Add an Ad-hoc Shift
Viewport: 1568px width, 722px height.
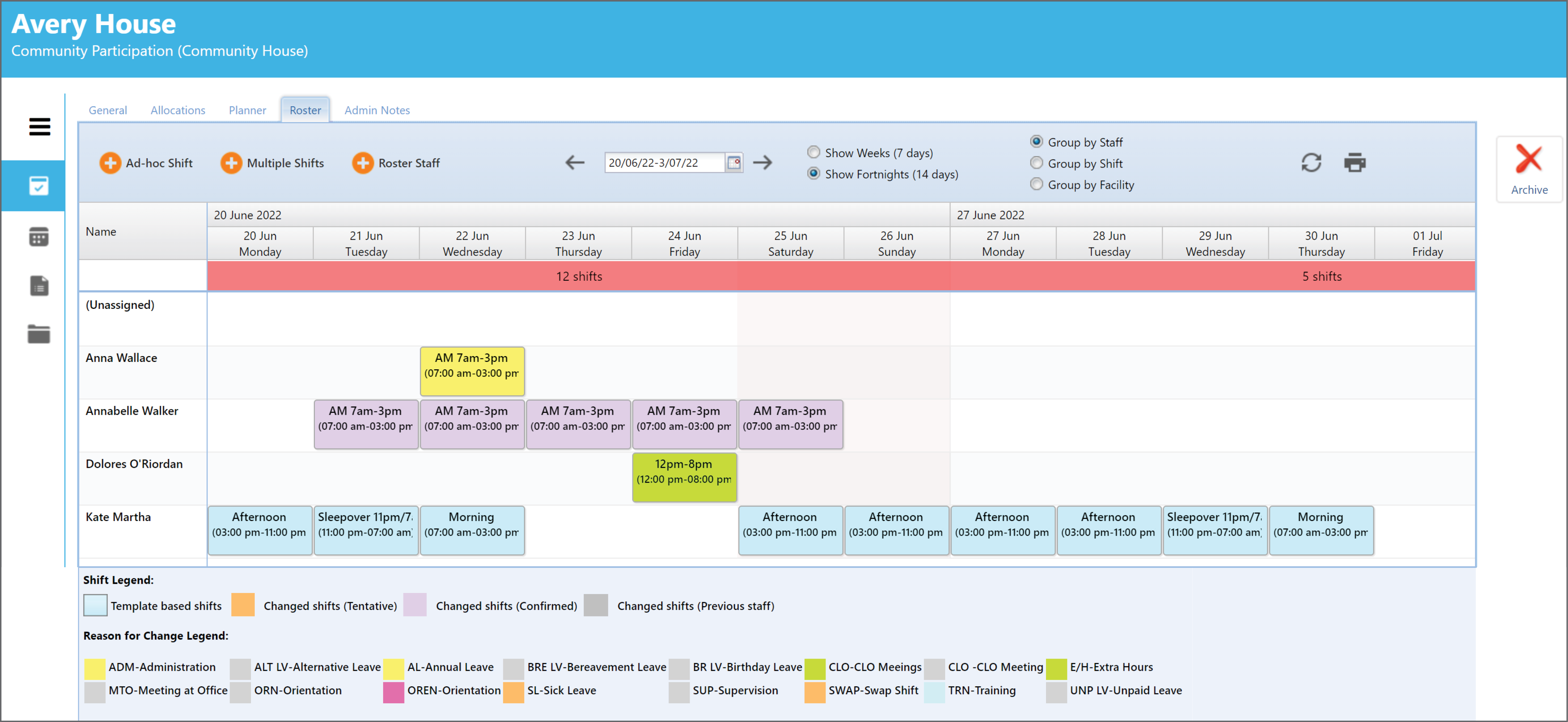point(145,162)
